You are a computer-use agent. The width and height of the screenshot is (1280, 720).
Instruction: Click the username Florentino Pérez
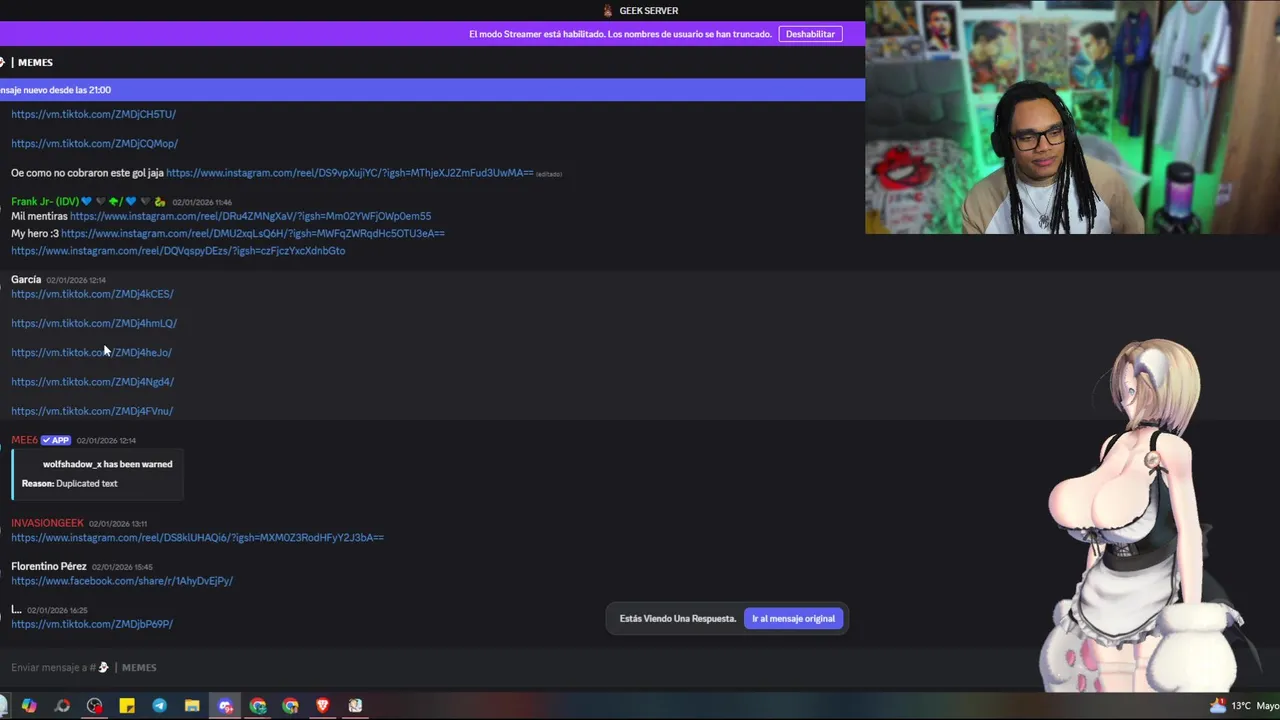(49, 566)
